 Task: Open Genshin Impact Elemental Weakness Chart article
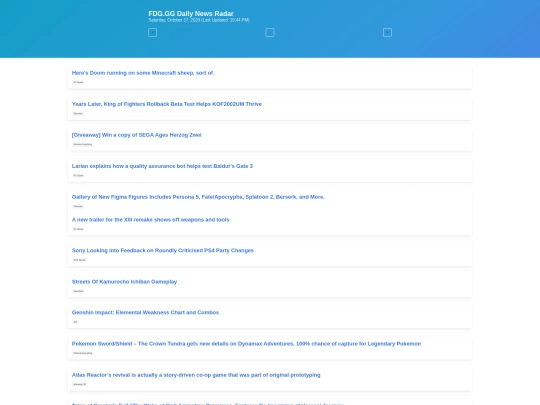pyautogui.click(x=145, y=312)
